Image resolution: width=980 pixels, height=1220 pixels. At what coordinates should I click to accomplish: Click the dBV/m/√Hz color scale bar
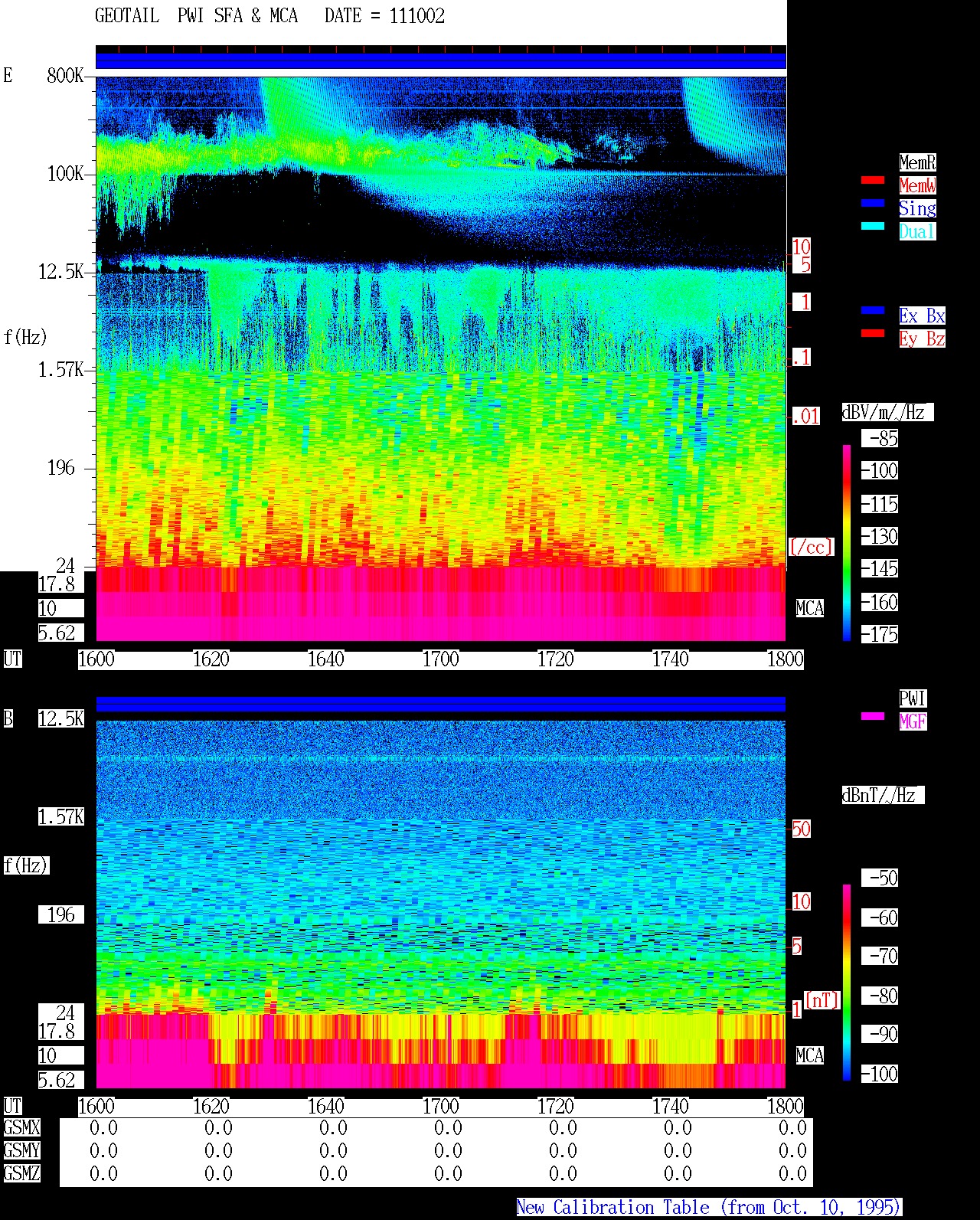tap(847, 542)
